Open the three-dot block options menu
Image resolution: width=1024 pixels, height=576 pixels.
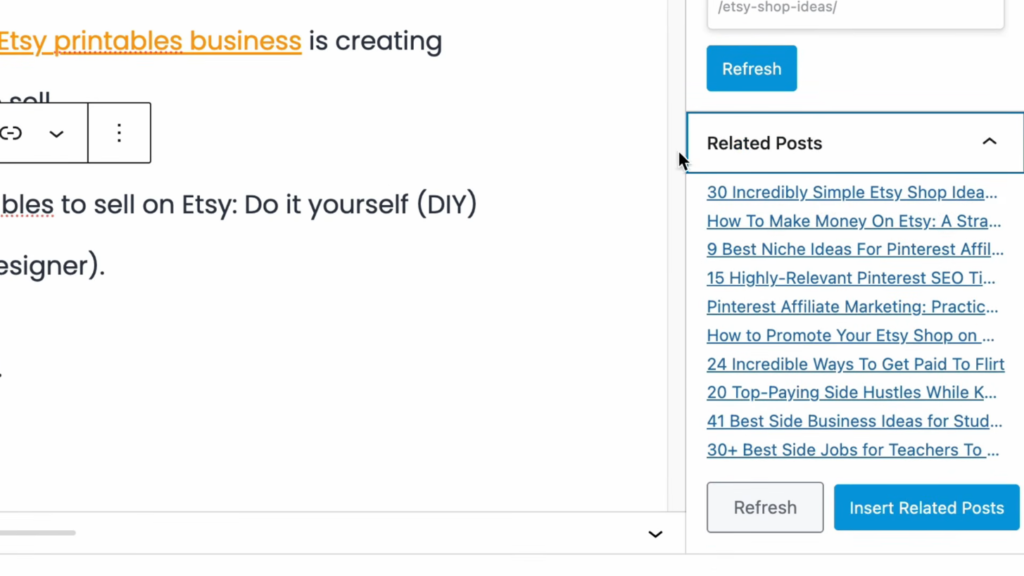[x=119, y=133]
